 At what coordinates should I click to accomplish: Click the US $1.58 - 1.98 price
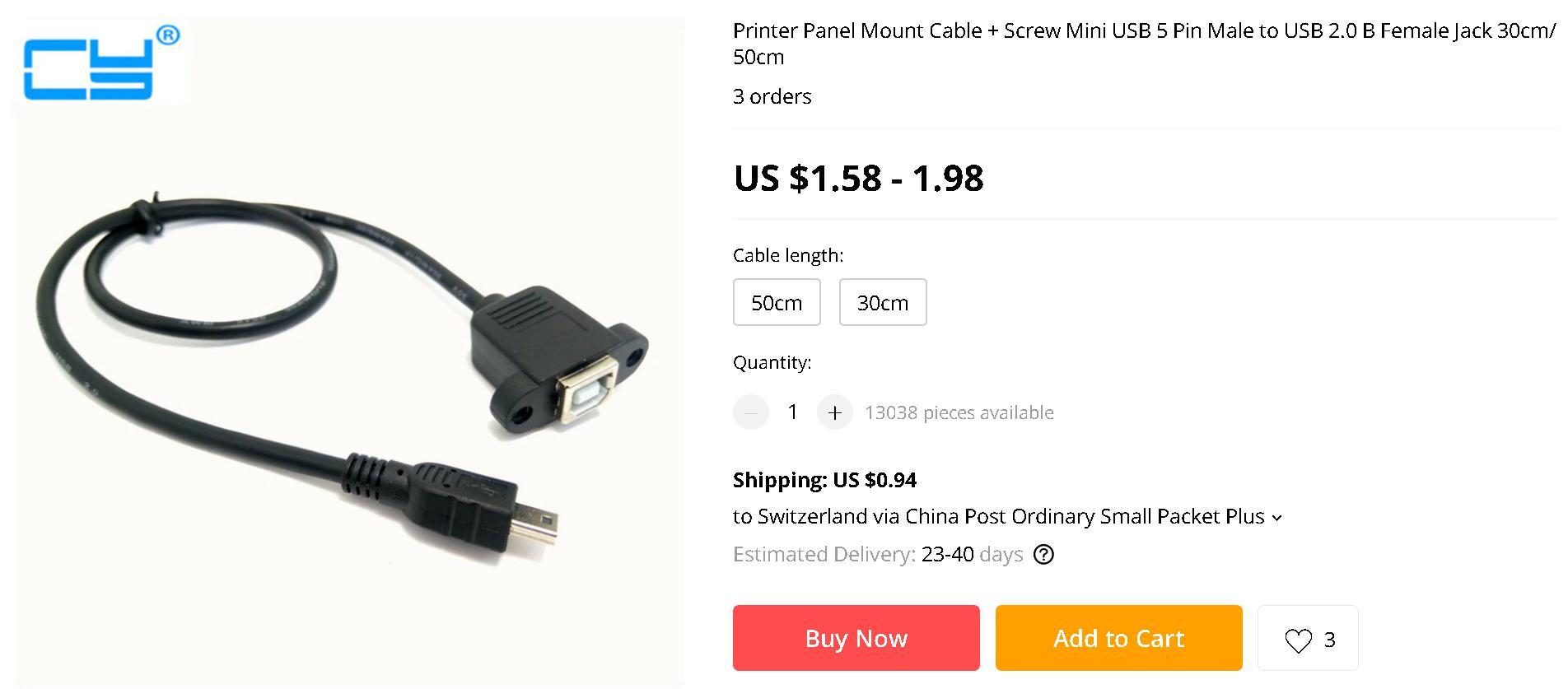858,178
